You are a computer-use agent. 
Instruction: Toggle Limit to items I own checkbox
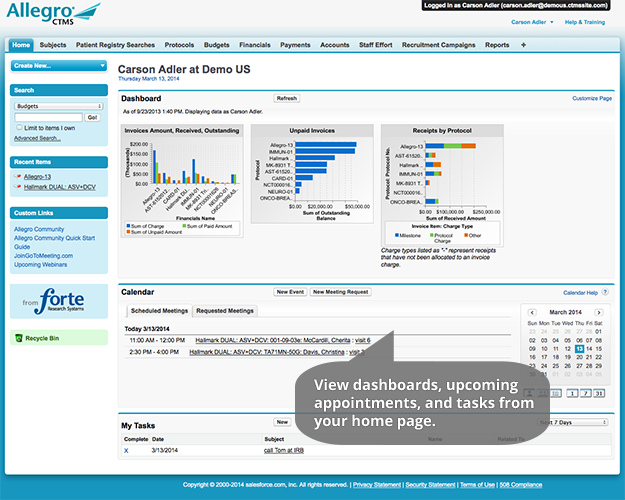pos(19,127)
